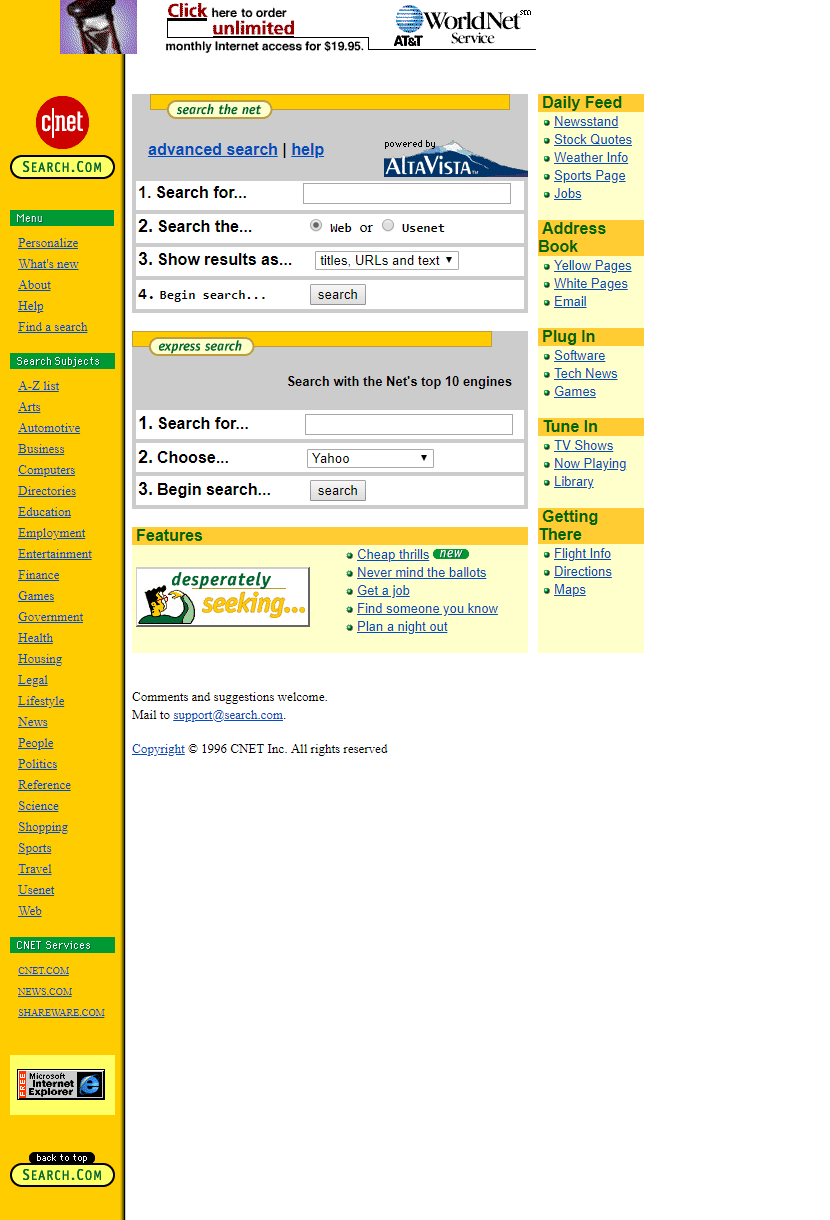
Task: Click the AT&T WorldNet Service banner
Action: coord(351,27)
